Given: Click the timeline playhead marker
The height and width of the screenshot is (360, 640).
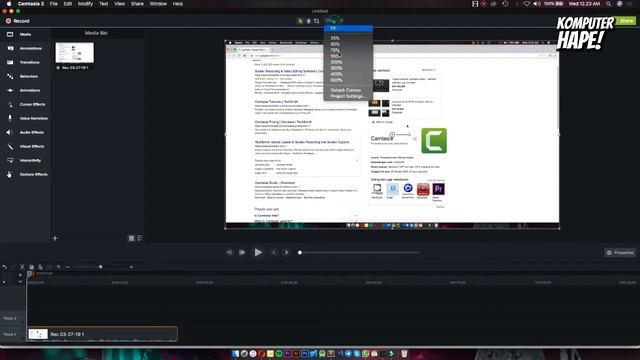Looking at the screenshot, I should pos(30,274).
